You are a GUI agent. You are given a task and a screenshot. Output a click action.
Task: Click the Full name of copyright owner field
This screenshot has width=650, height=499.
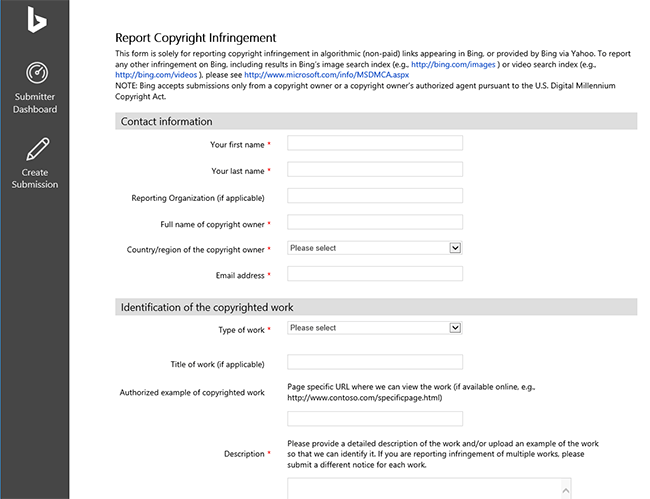[375, 222]
